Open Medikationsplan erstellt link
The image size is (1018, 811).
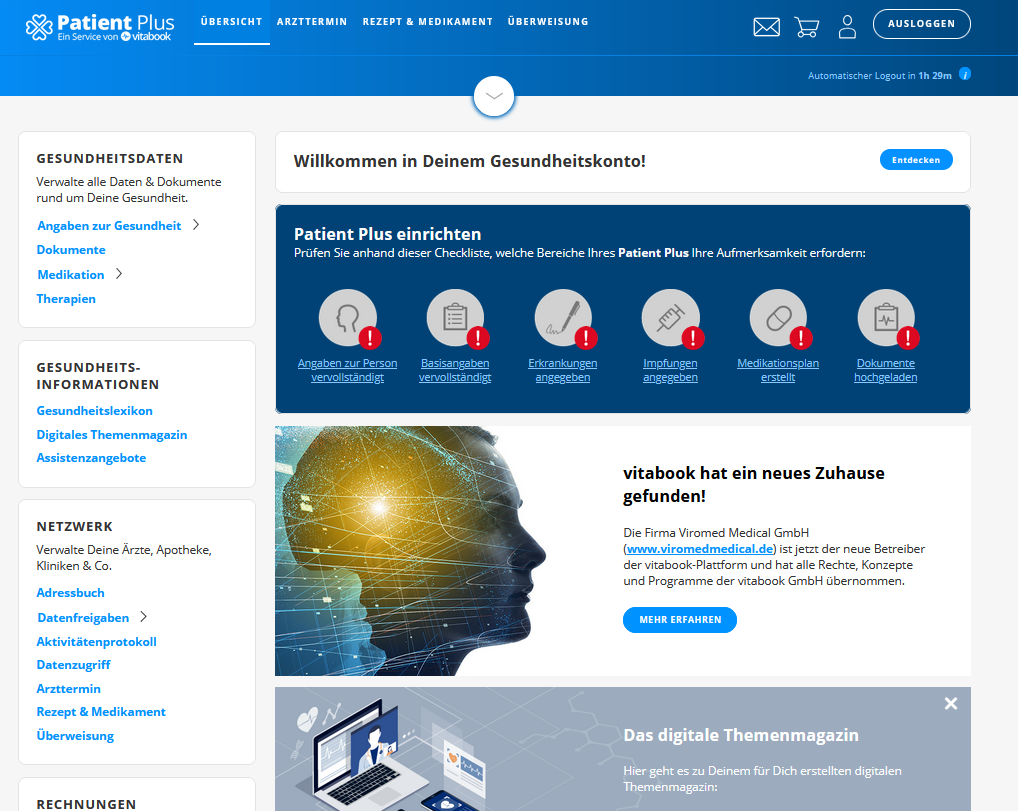click(x=778, y=370)
